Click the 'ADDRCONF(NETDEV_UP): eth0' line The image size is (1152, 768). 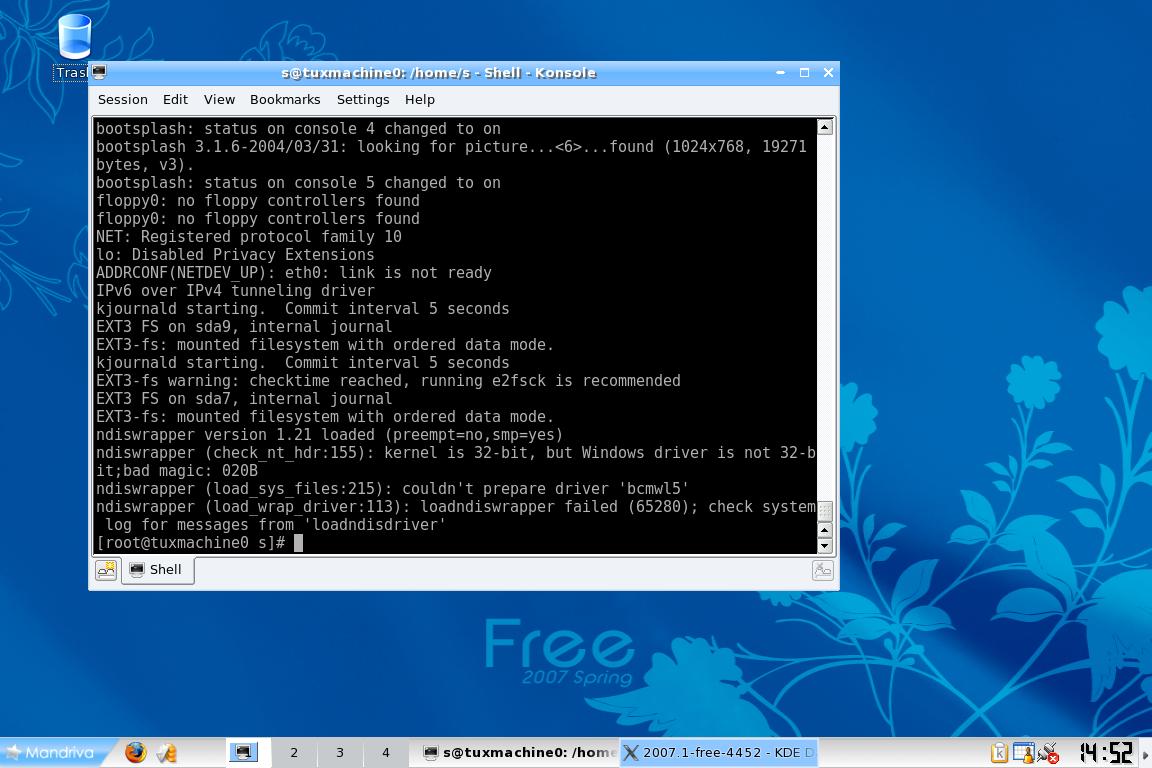(x=294, y=273)
